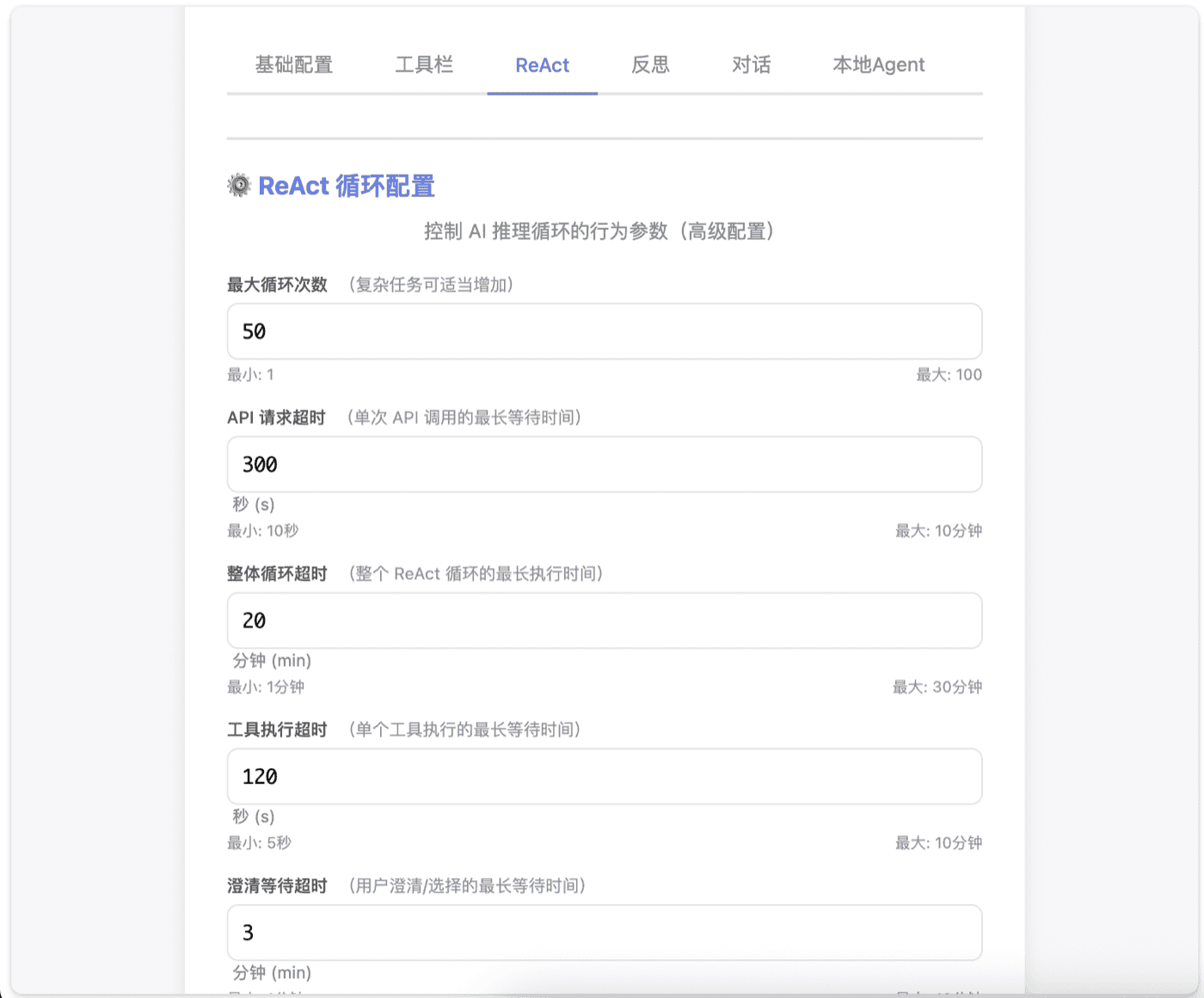Click the ReAct 循环配置 heading

tap(347, 186)
